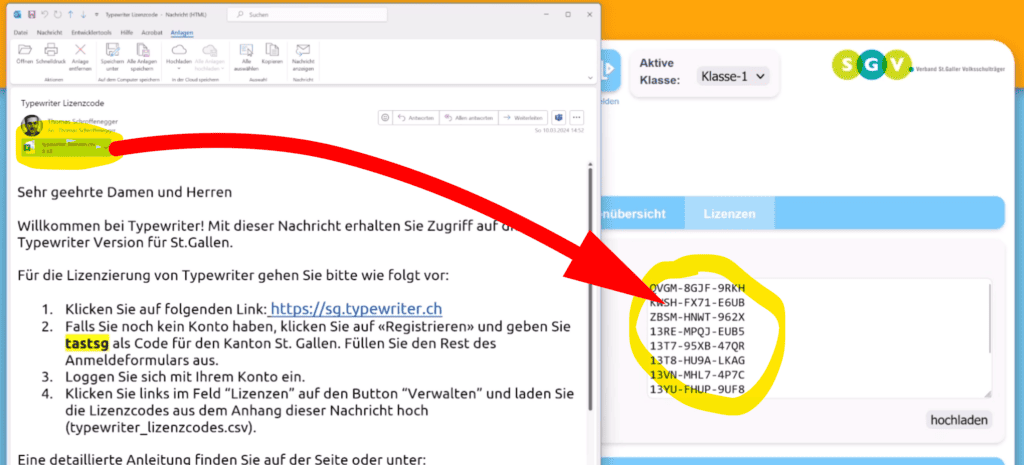Screen dimensions: 1024x465
Task: Open the Nachricht ribbon tab
Action: click(x=49, y=32)
